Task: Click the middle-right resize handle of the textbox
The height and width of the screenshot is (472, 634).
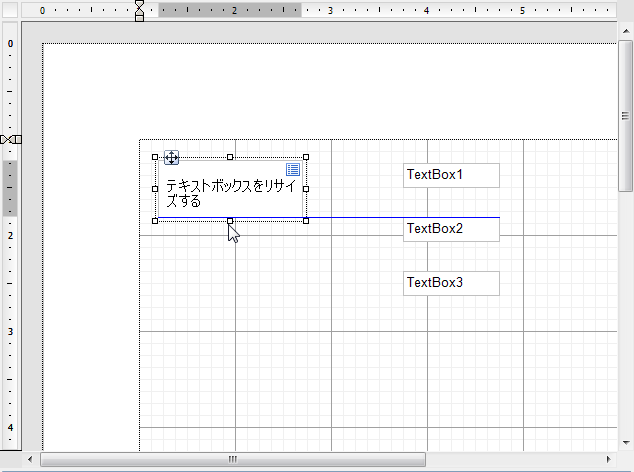Action: [x=306, y=188]
